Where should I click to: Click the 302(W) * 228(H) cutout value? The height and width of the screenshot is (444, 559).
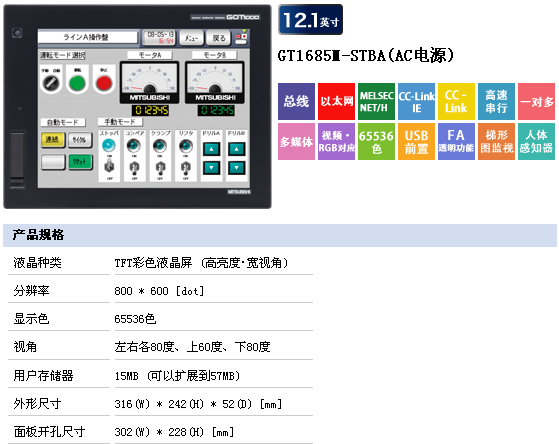pyautogui.click(x=174, y=432)
